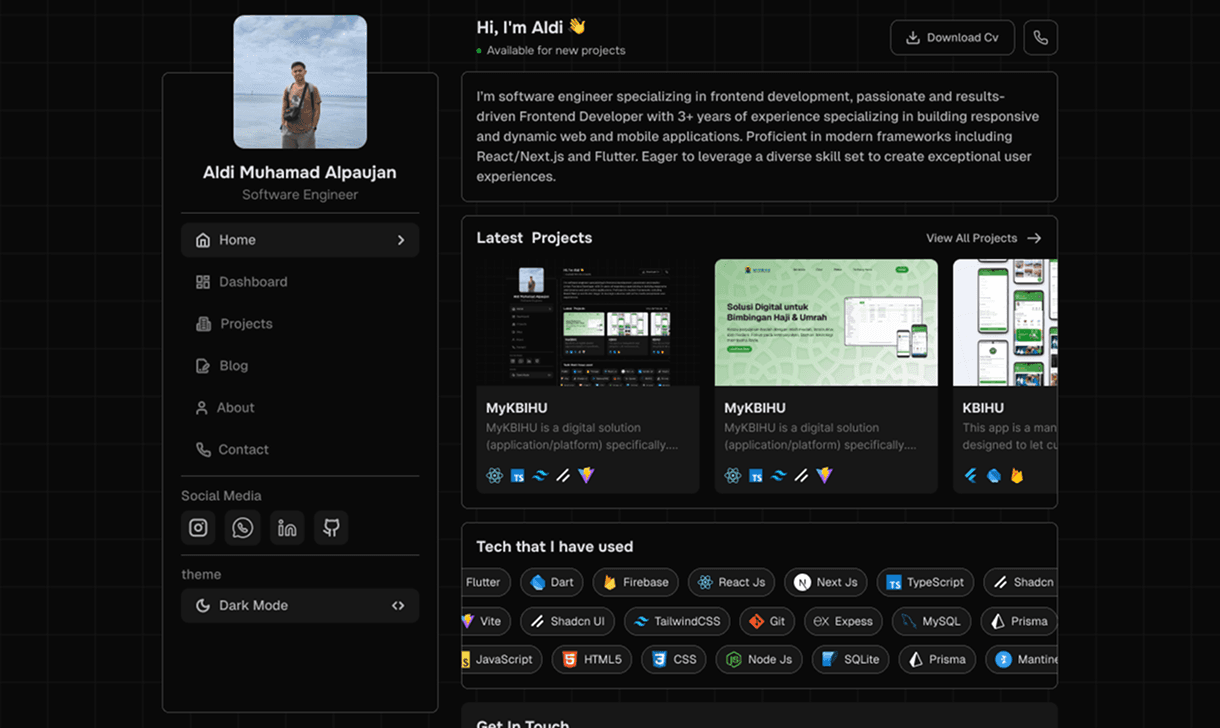Viewport: 1220px width, 728px height.
Task: Open the Dark Mode theme dropdown
Action: tap(300, 606)
